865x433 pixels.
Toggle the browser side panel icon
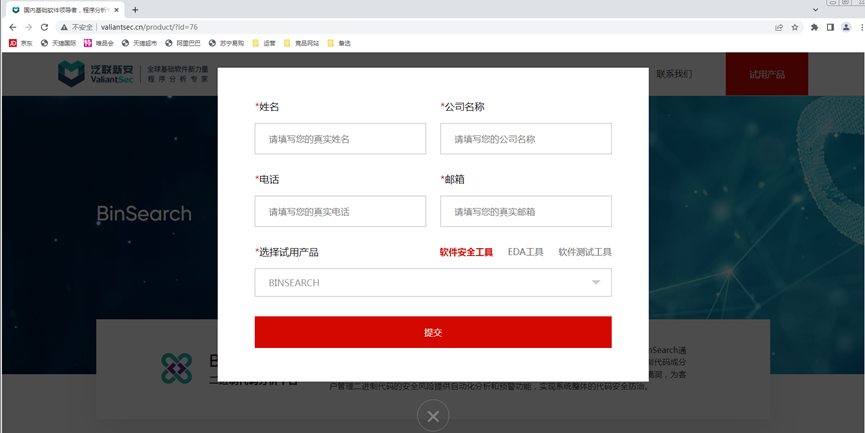click(829, 27)
